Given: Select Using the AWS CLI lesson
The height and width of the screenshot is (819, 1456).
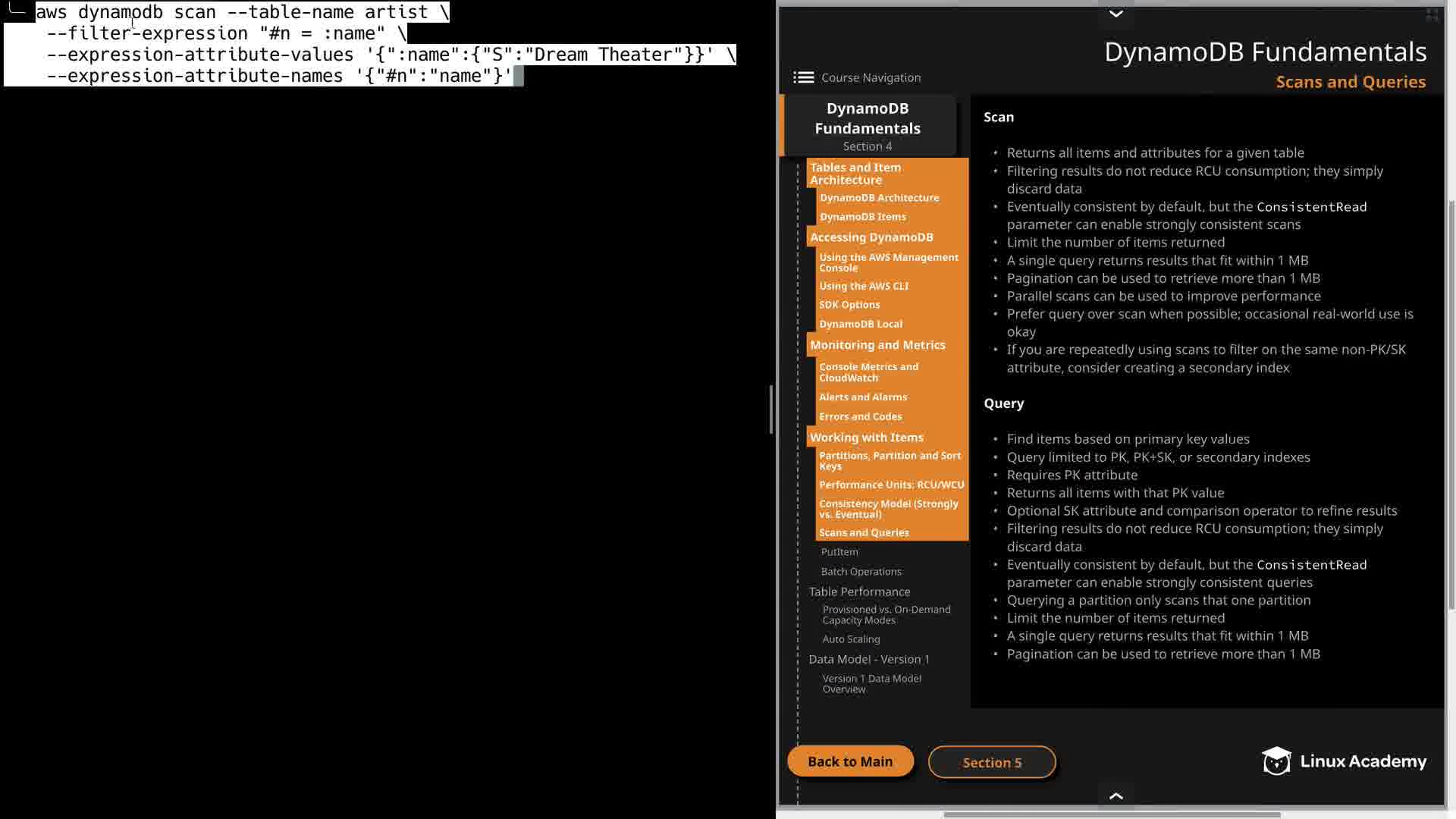Looking at the screenshot, I should pyautogui.click(x=863, y=286).
